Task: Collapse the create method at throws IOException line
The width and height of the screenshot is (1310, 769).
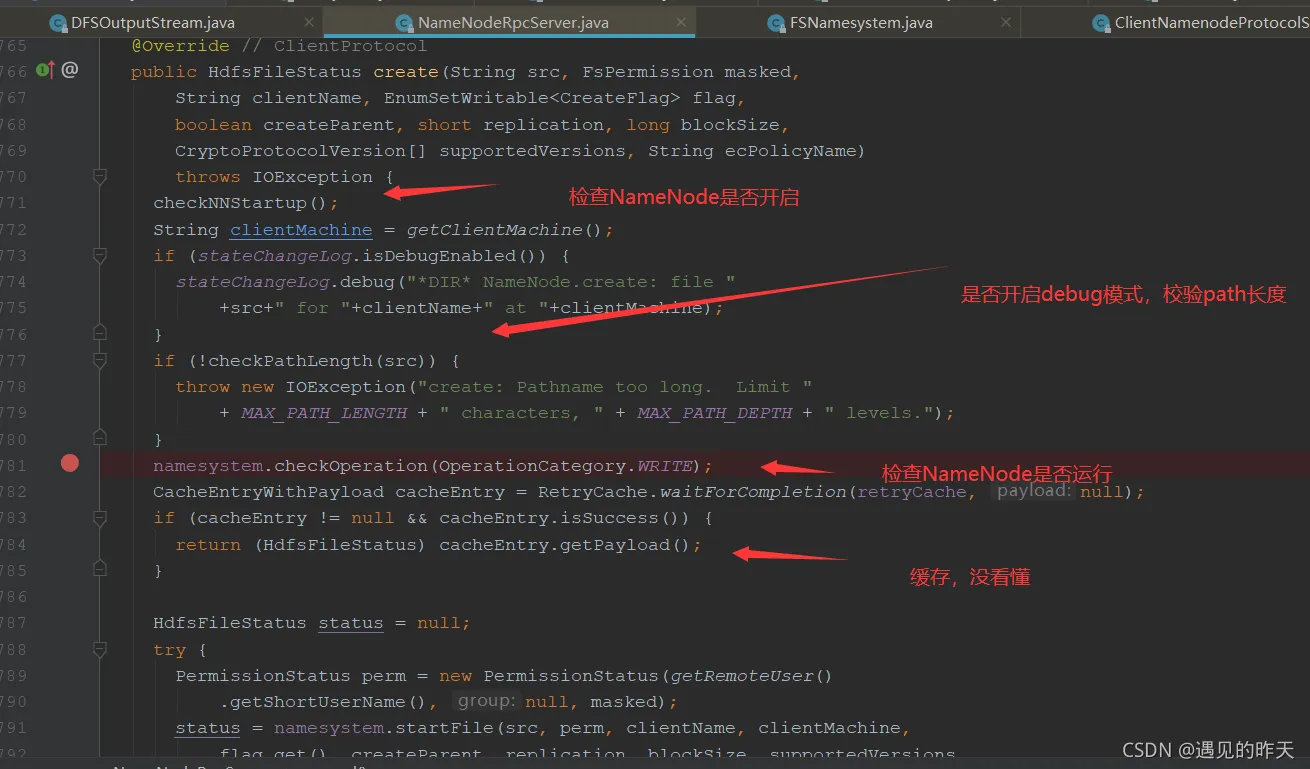Action: (x=100, y=177)
